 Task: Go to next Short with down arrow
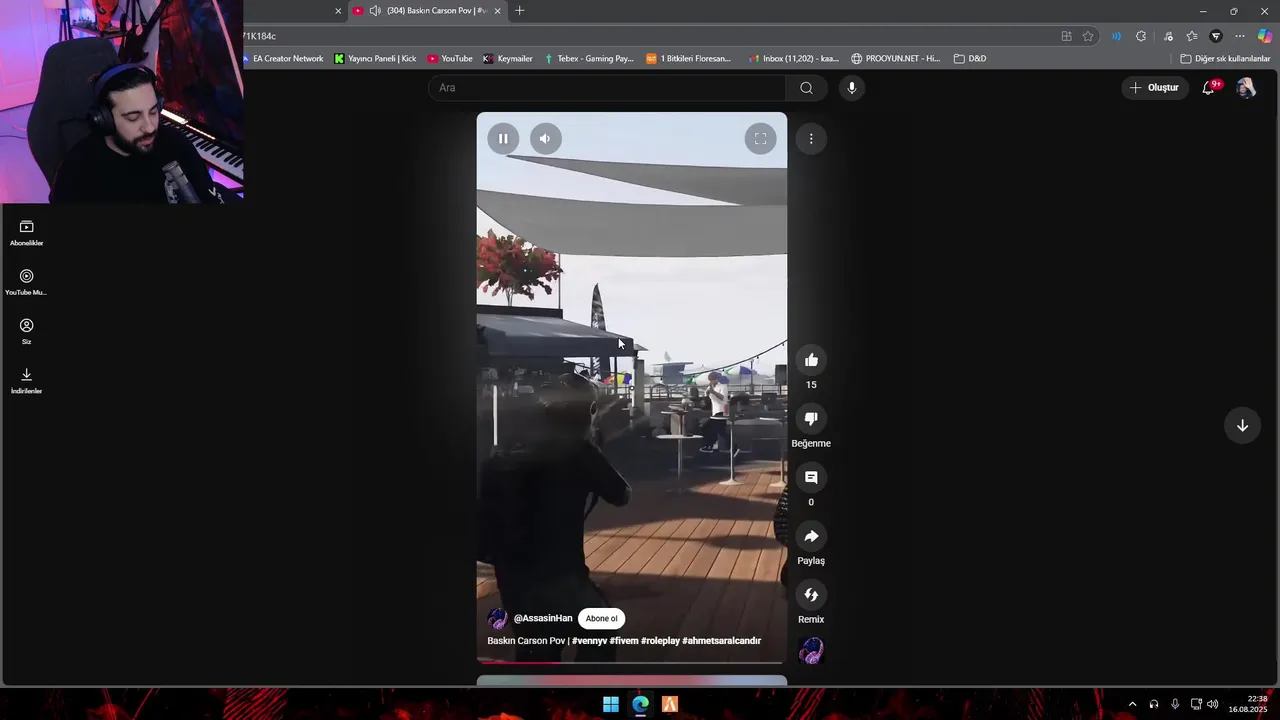point(1242,425)
